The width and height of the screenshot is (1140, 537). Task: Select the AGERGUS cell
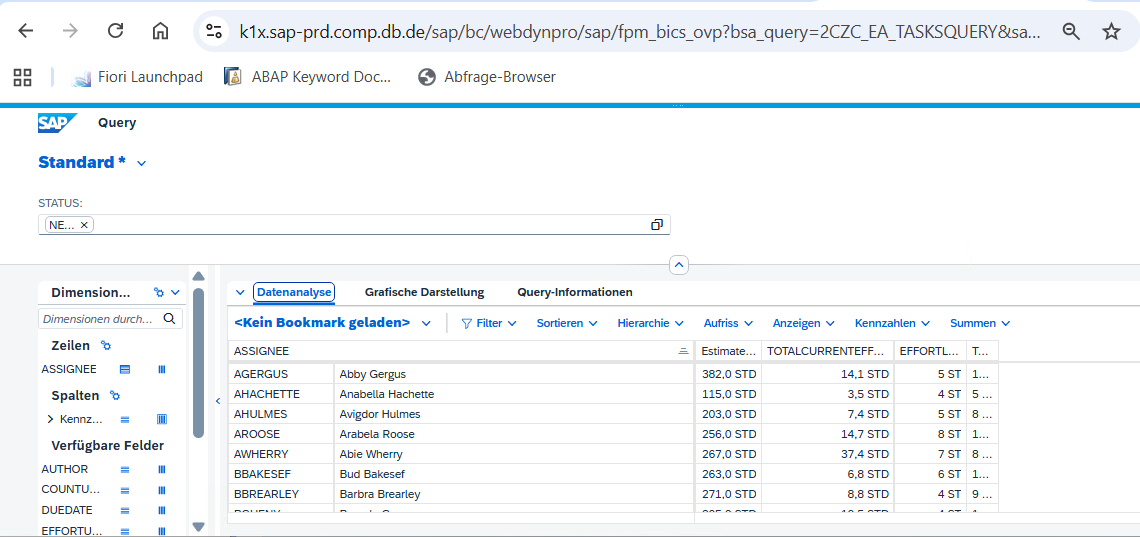(281, 374)
